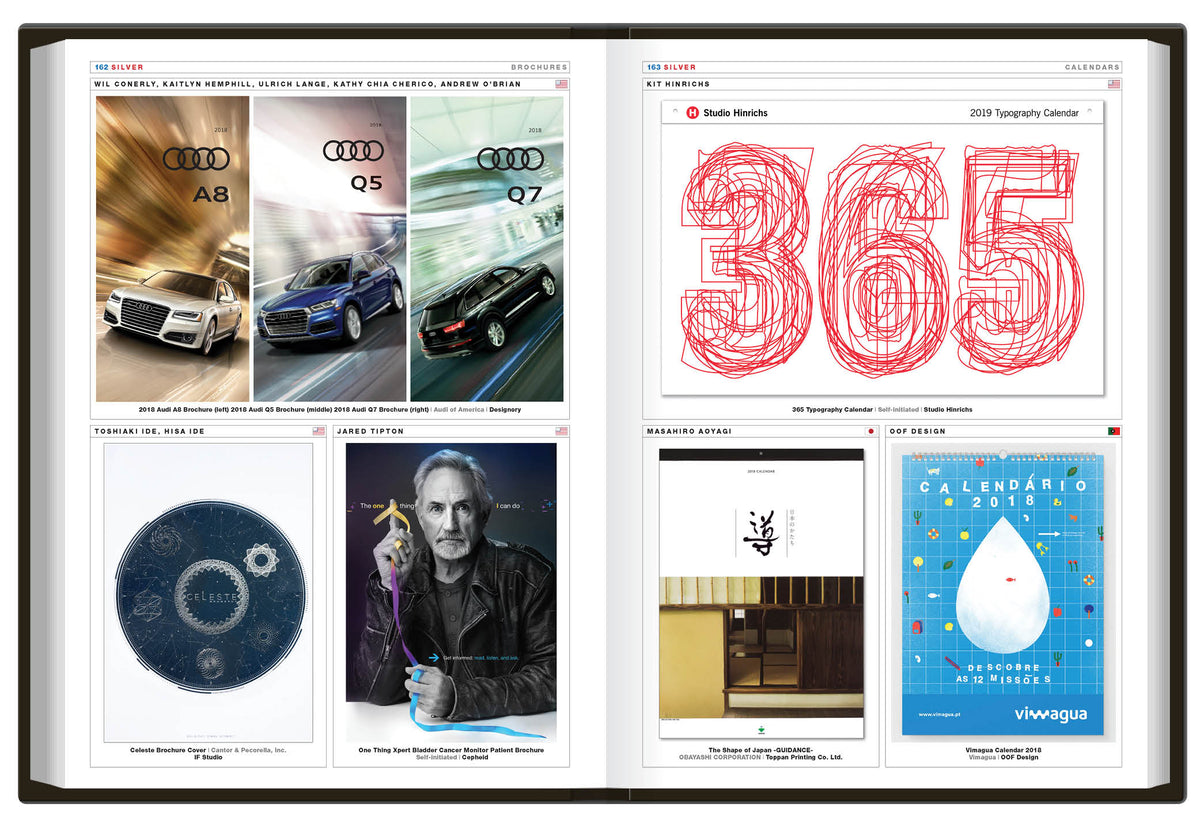Click the US flag in the Kit Hinrichs row

click(x=1114, y=85)
